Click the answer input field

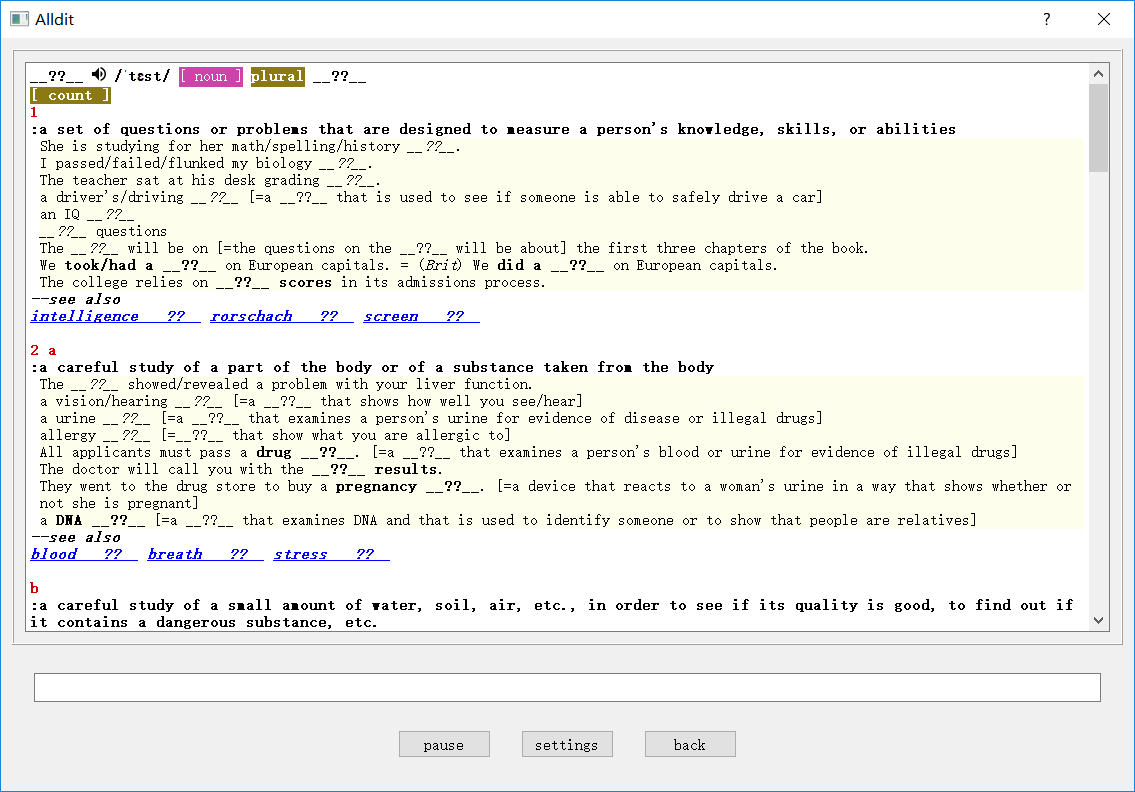click(567, 687)
